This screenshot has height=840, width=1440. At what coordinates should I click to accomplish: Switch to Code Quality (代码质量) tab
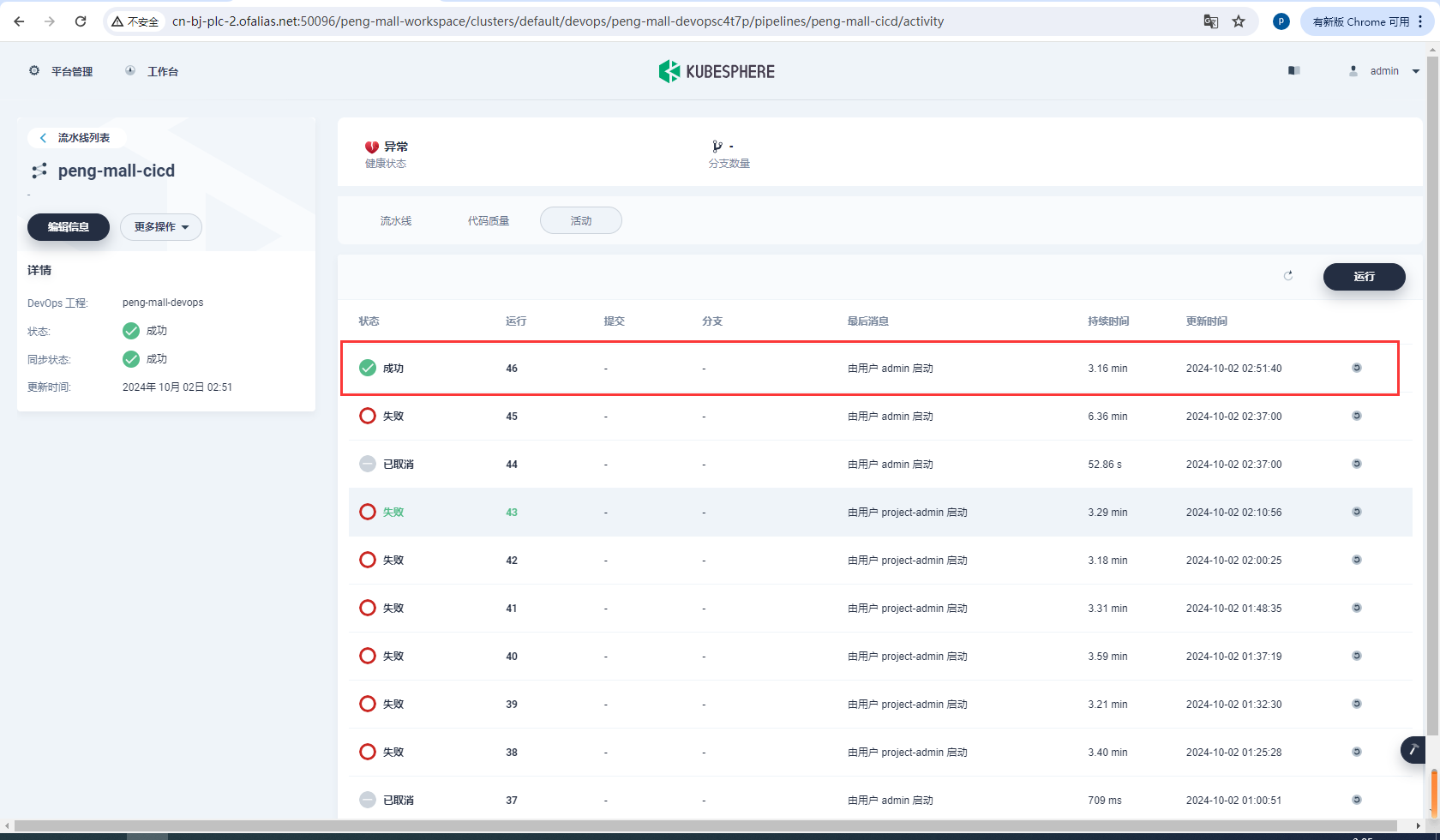pyautogui.click(x=489, y=221)
